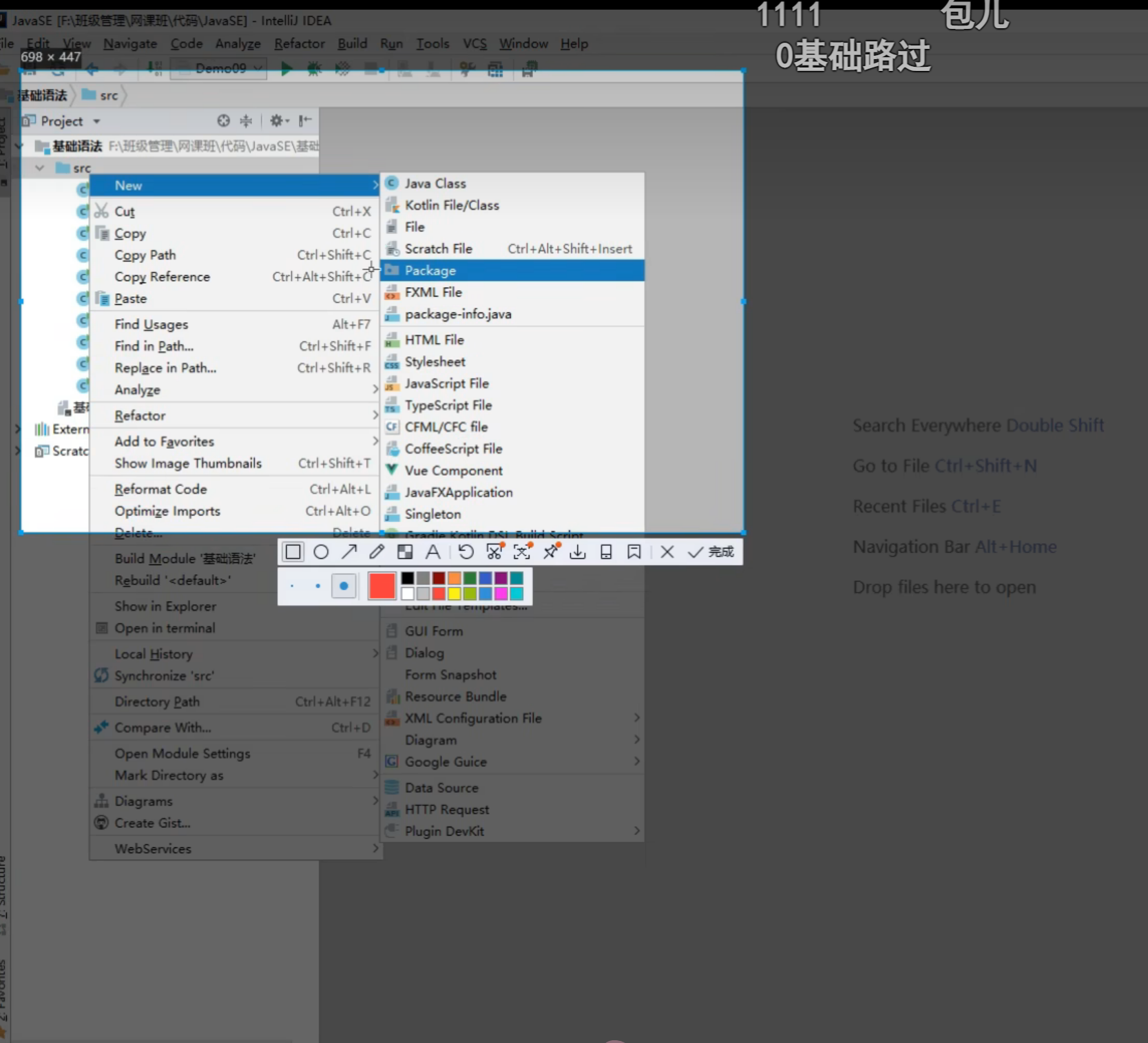The width and height of the screenshot is (1148, 1043).
Task: Run Demo09 with the green play icon
Action: point(286,68)
